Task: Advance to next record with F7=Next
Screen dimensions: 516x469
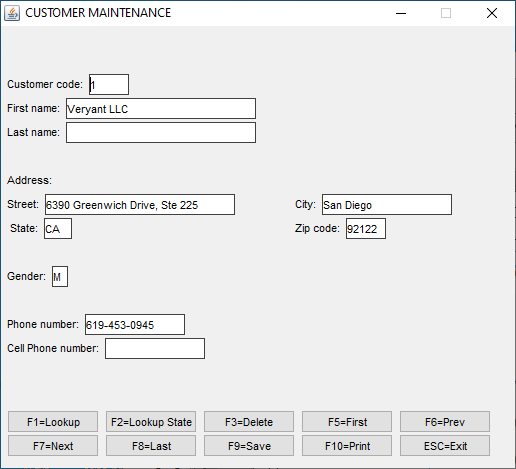Action: pos(53,446)
